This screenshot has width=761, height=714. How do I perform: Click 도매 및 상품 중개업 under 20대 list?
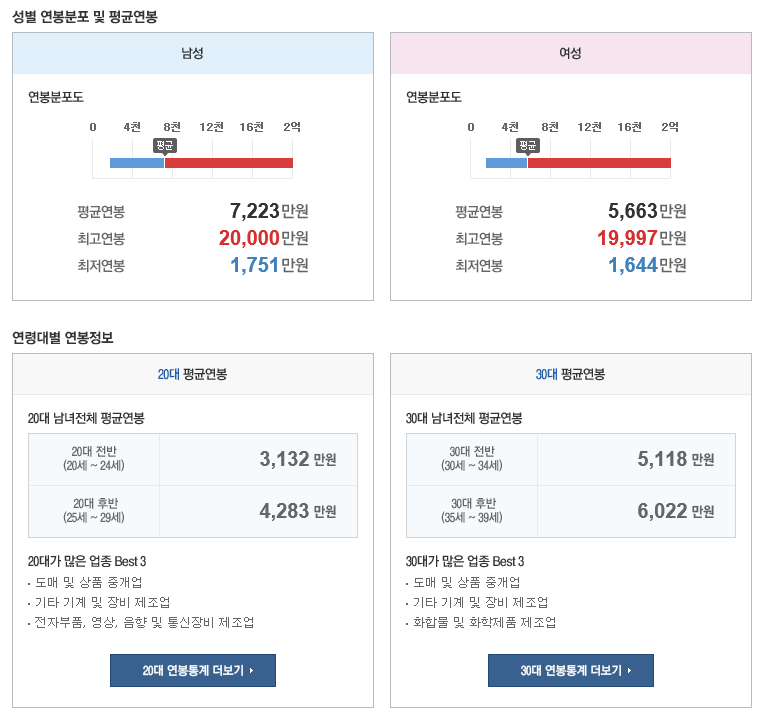(x=88, y=582)
